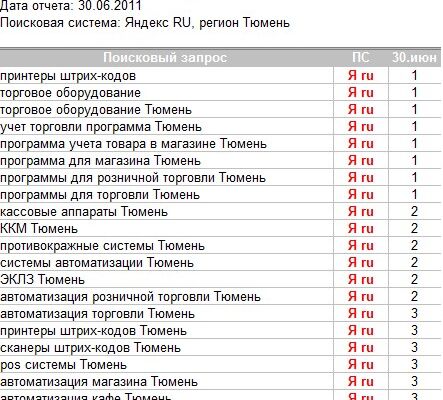Click the 'кассовые аппараты Тюмень' query
The image size is (443, 400).
point(84,212)
